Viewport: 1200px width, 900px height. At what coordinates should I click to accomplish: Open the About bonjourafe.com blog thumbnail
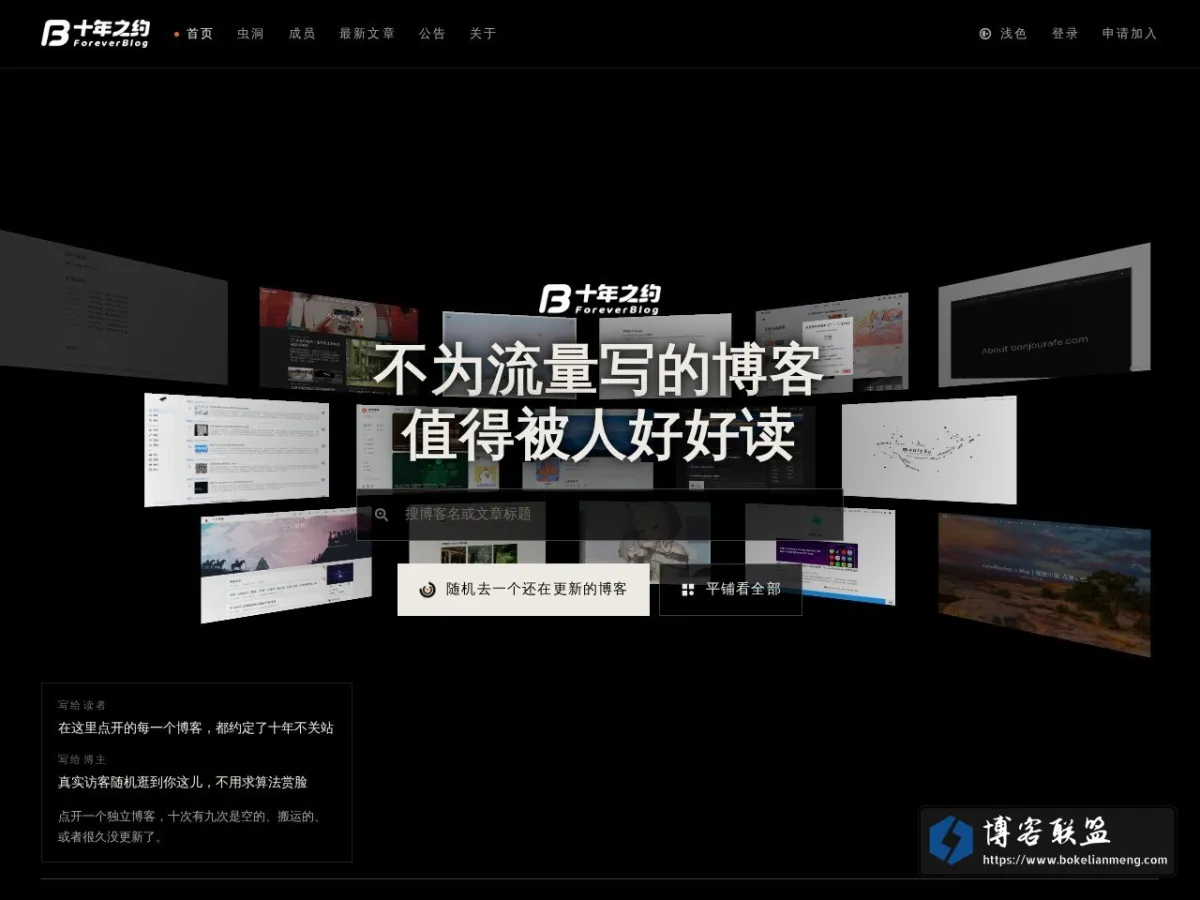pos(1044,314)
